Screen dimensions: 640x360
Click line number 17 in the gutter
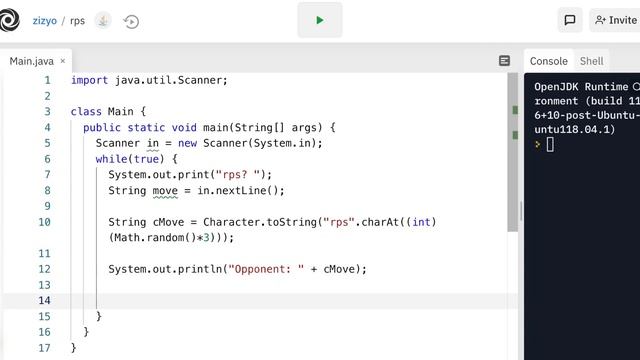pyautogui.click(x=44, y=348)
